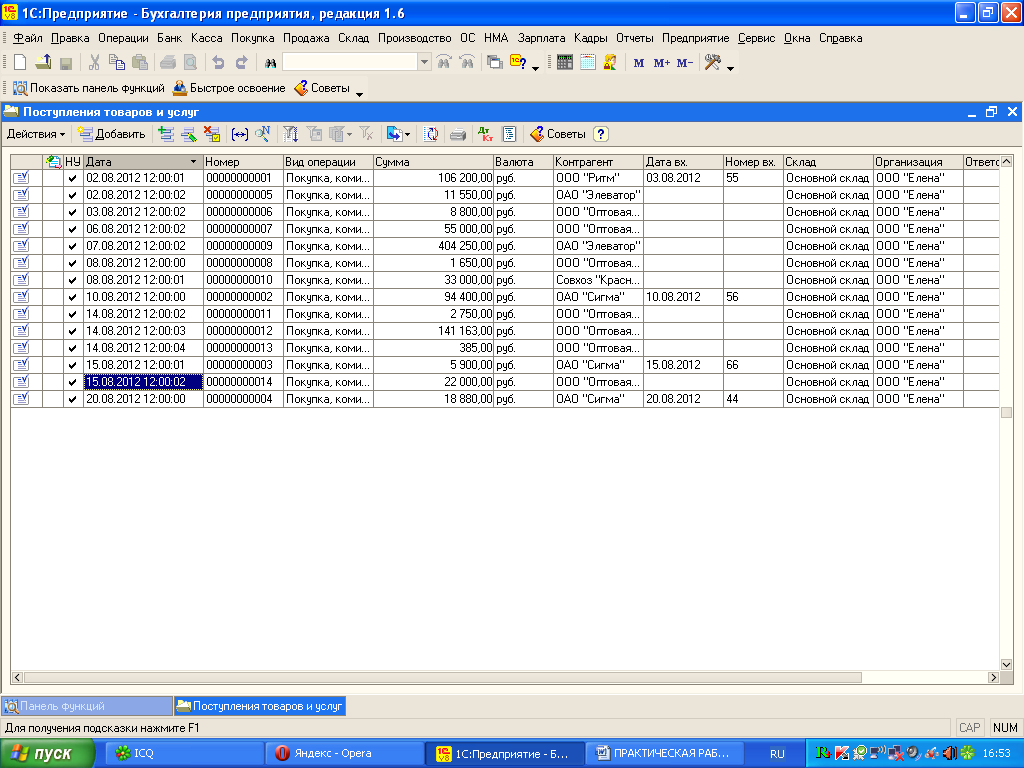Click the Windows пуск start button
The image size is (1024, 768).
click(47, 753)
